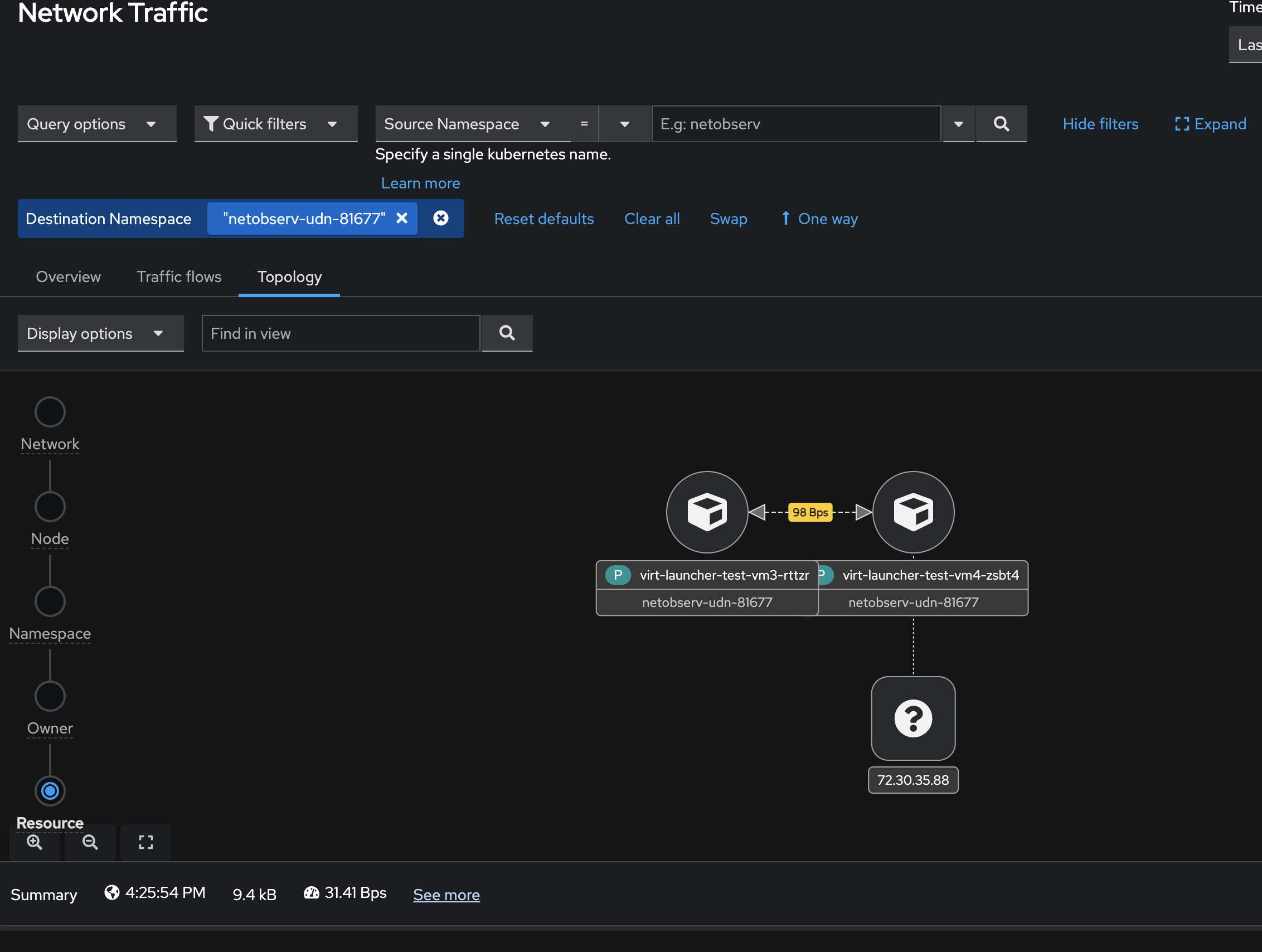The height and width of the screenshot is (952, 1262).
Task: Click the Reset defaults link
Action: tap(543, 219)
